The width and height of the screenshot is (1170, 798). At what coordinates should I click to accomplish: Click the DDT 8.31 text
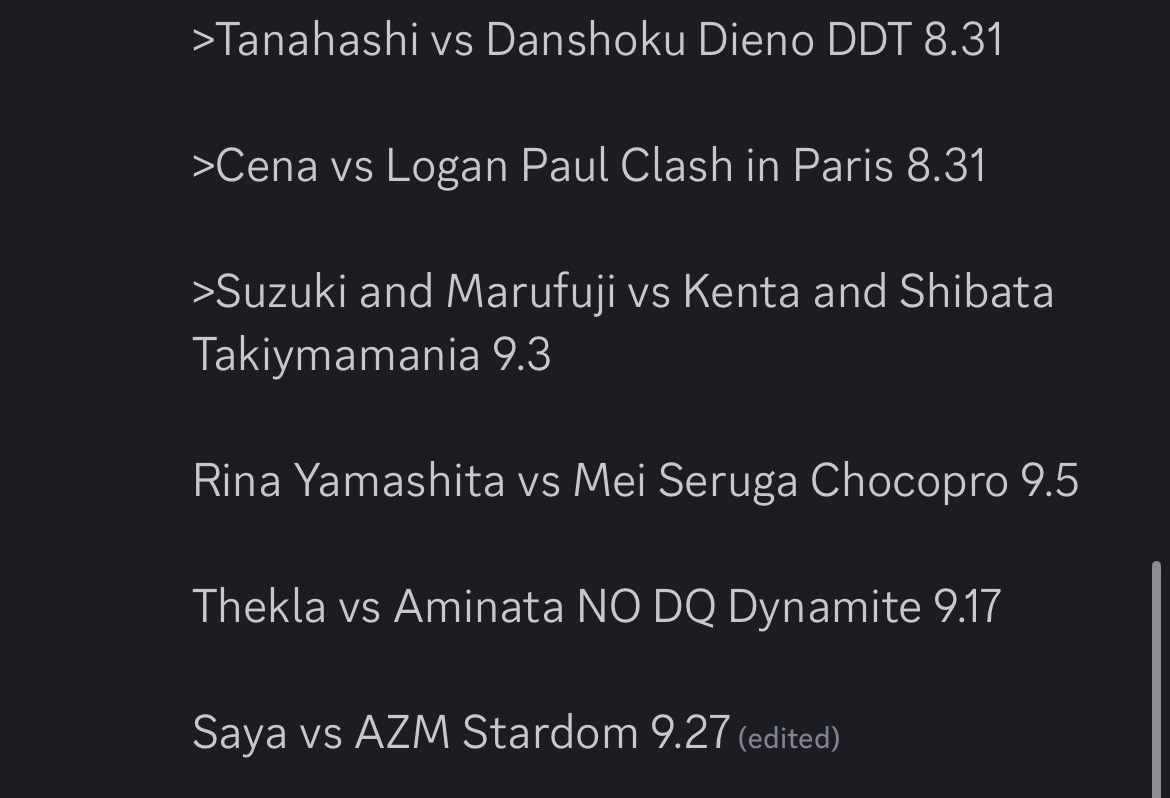coord(915,40)
